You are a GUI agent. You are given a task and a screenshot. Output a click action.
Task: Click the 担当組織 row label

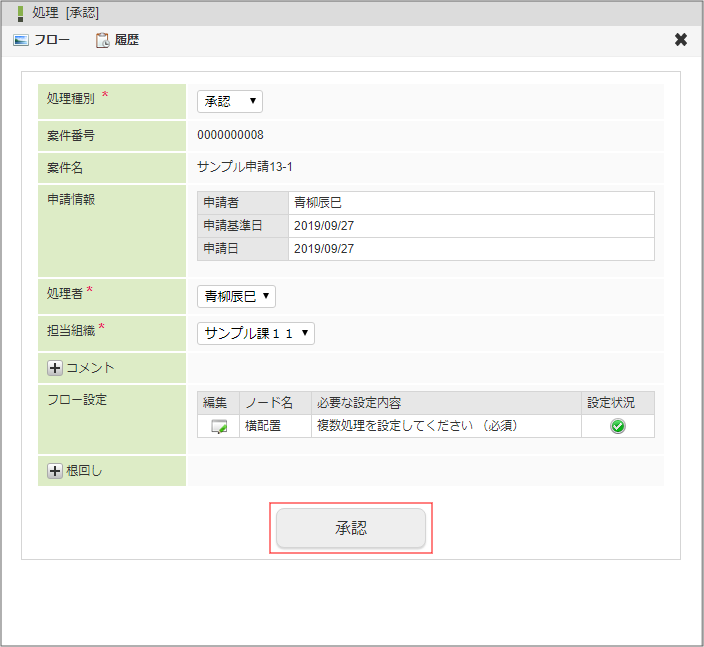tap(71, 331)
